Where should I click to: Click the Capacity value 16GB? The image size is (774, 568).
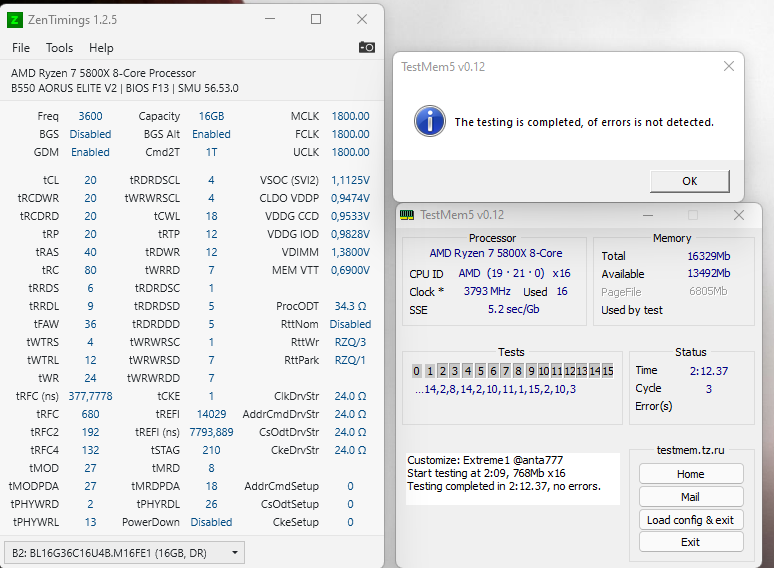tap(211, 116)
